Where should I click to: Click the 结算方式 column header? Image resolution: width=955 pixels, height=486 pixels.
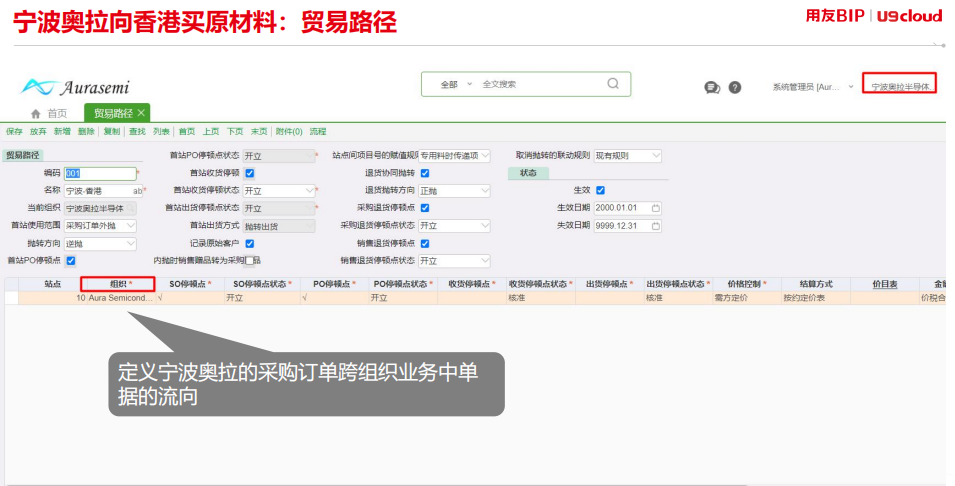pyautogui.click(x=816, y=284)
